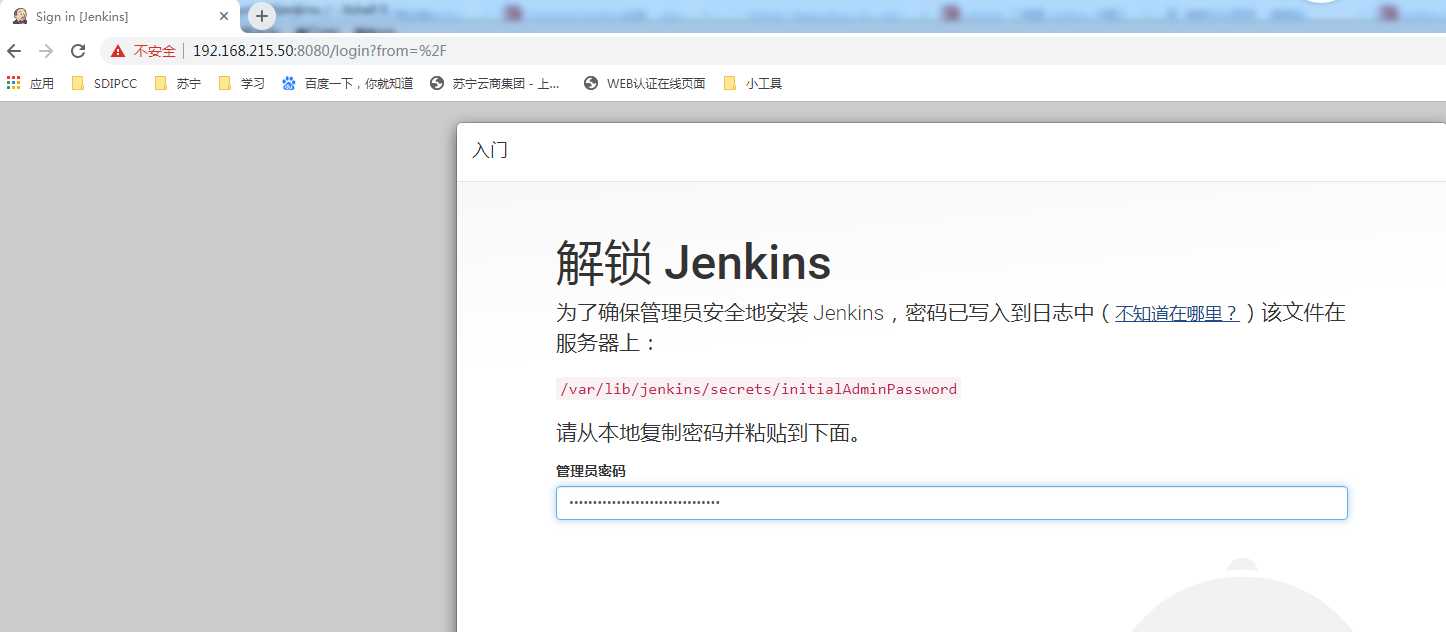Select the Sign in [Jenkins] tab
This screenshot has width=1446, height=632.
[x=120, y=17]
